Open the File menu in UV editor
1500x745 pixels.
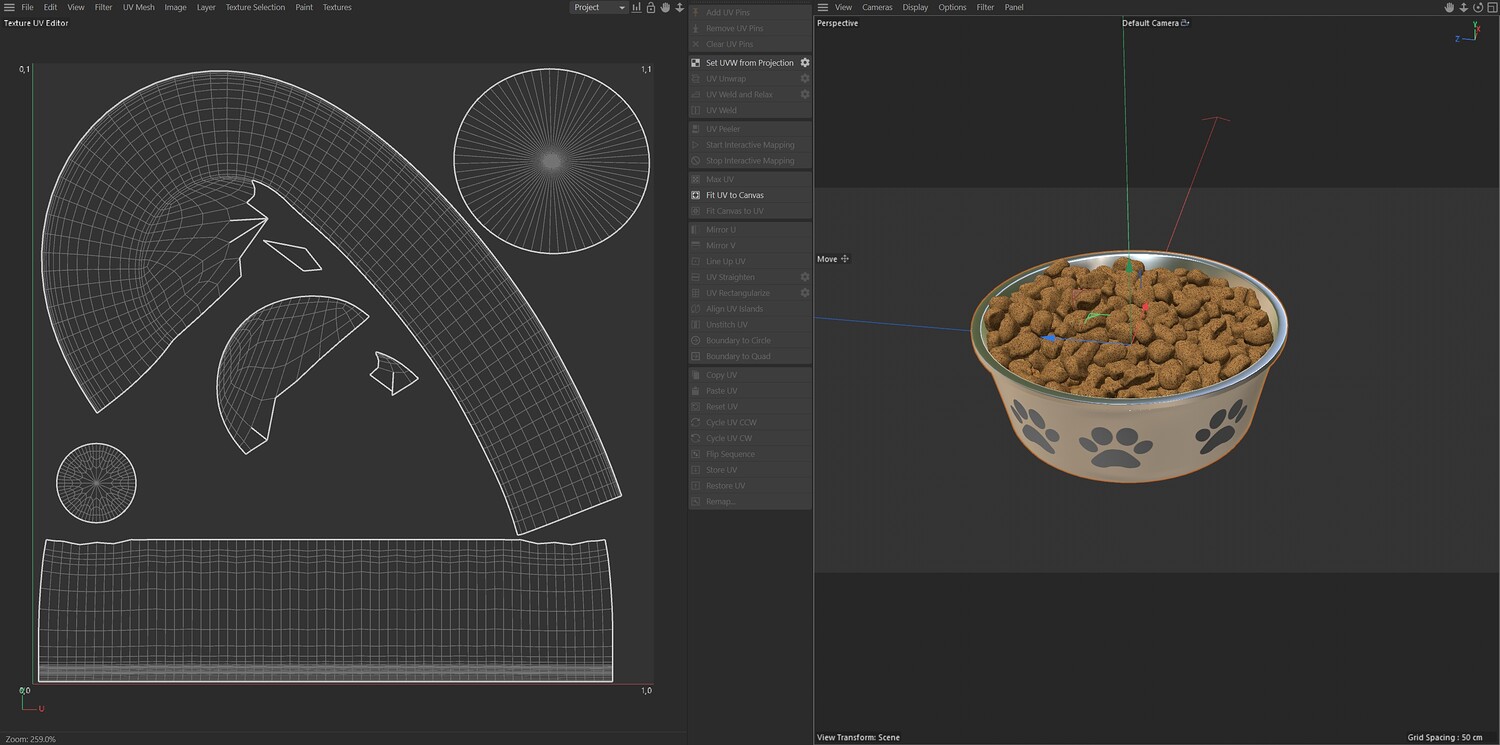[x=27, y=7]
